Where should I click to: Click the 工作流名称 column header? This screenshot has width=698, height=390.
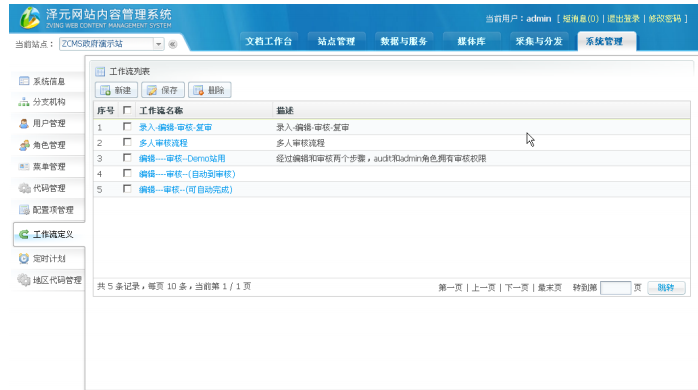coord(161,110)
